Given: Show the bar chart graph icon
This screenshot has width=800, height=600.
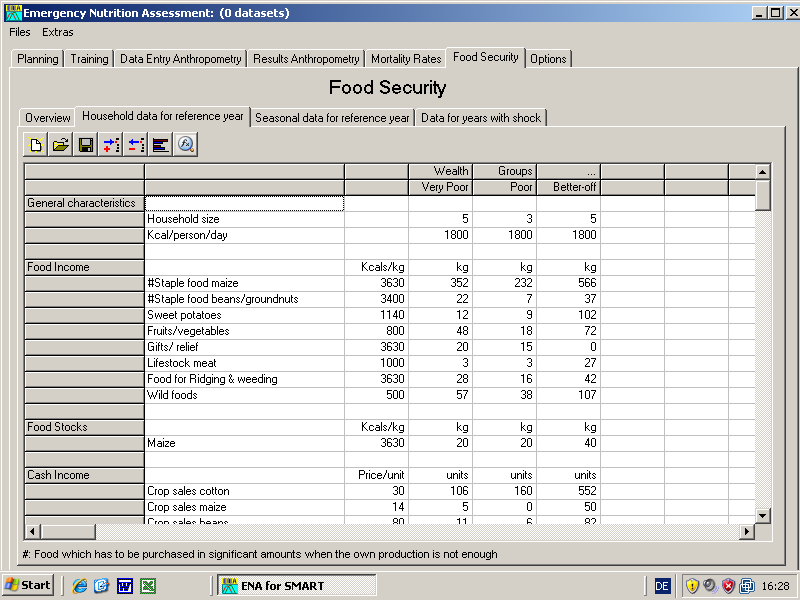Looking at the screenshot, I should [161, 145].
